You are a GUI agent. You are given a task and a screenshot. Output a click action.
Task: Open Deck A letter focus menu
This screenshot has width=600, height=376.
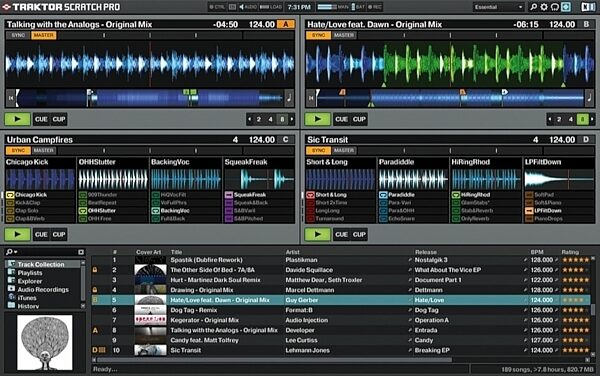click(x=285, y=24)
